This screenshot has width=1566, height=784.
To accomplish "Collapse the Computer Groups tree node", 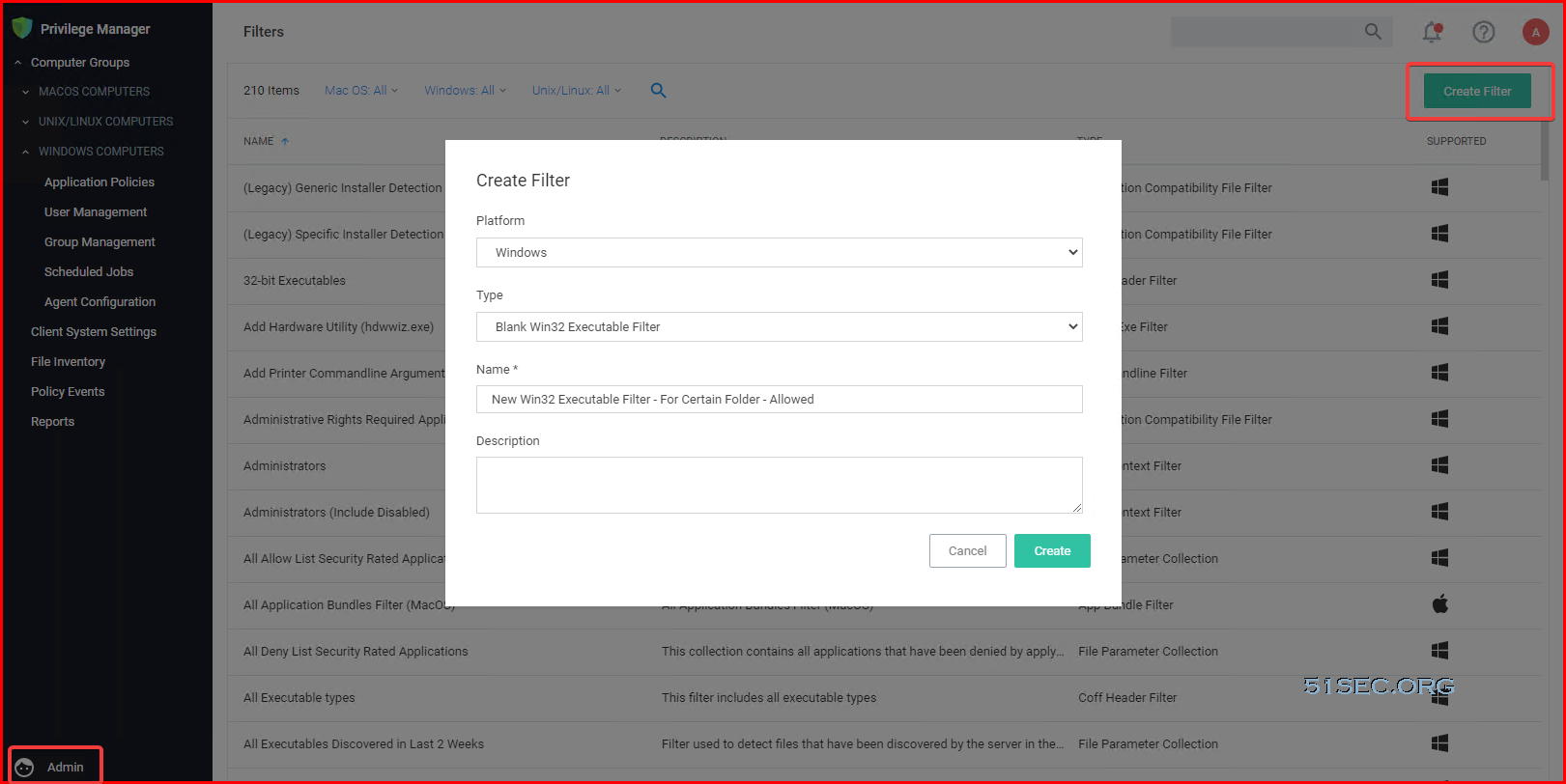I will coord(17,63).
